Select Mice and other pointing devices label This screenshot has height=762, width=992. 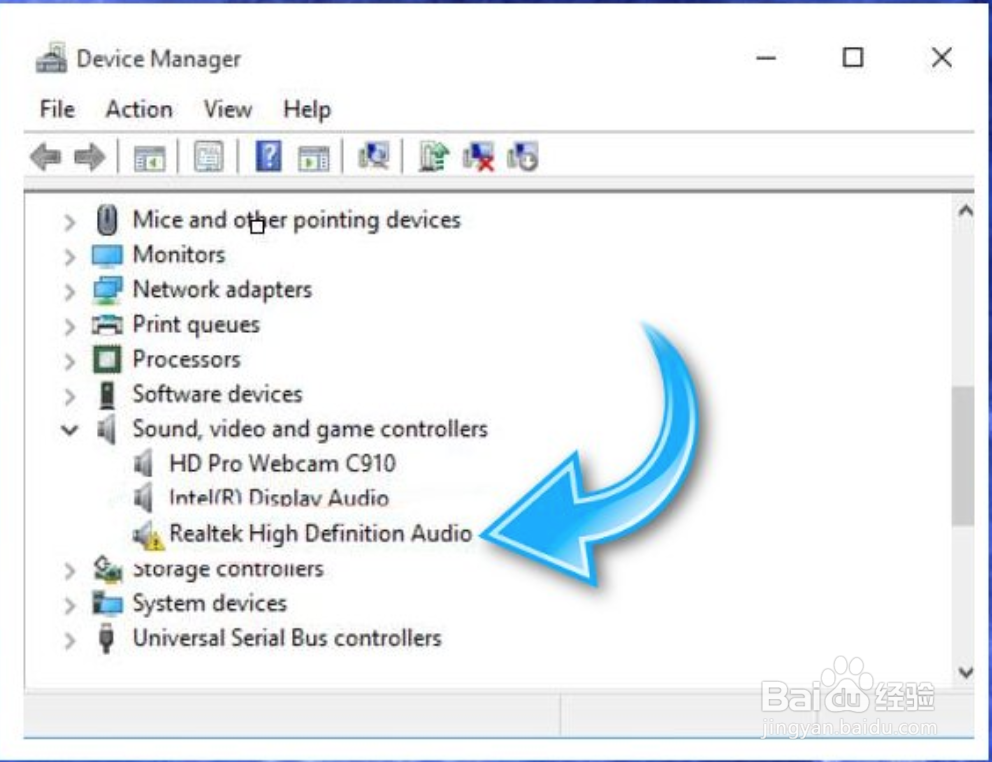tap(297, 220)
